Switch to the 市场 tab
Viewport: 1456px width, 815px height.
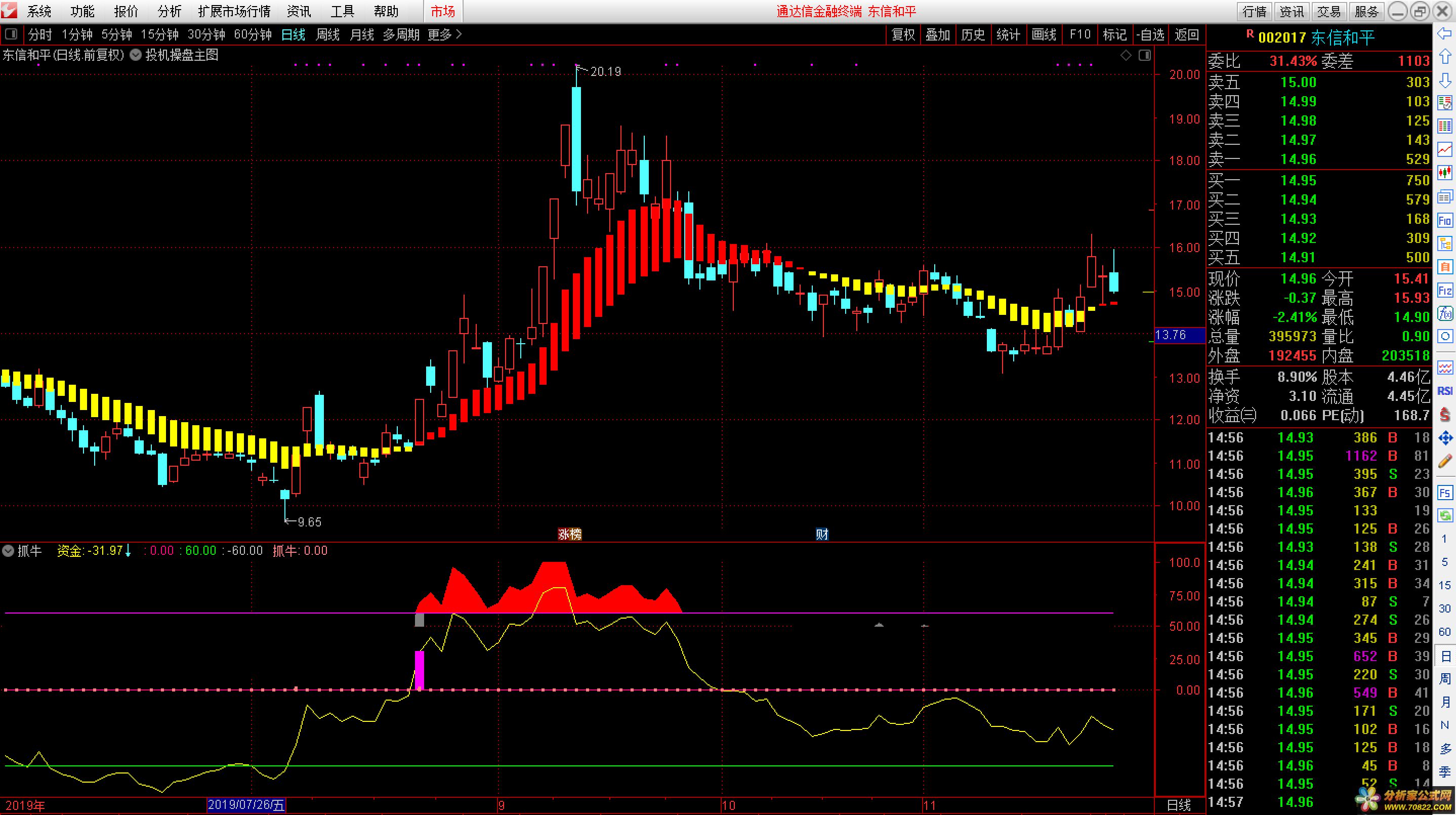pos(443,11)
